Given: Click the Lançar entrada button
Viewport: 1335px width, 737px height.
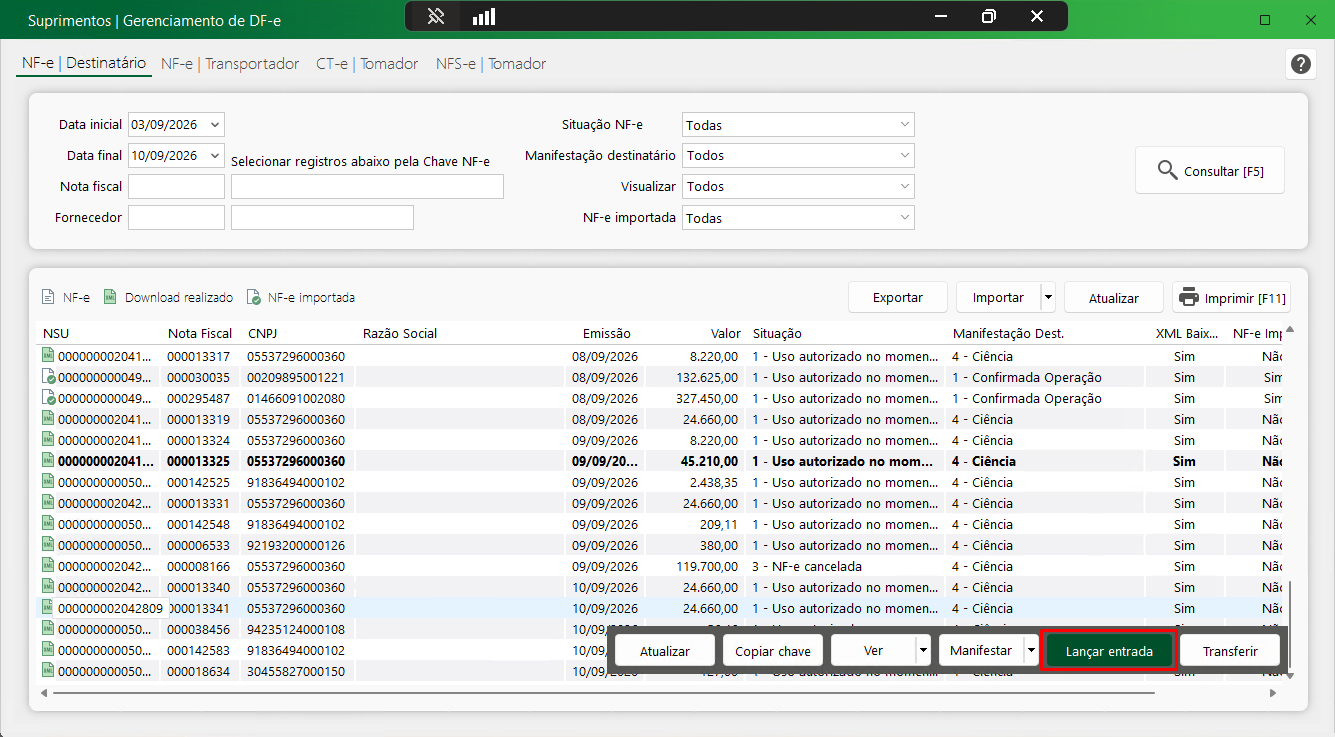Looking at the screenshot, I should click(x=1109, y=651).
